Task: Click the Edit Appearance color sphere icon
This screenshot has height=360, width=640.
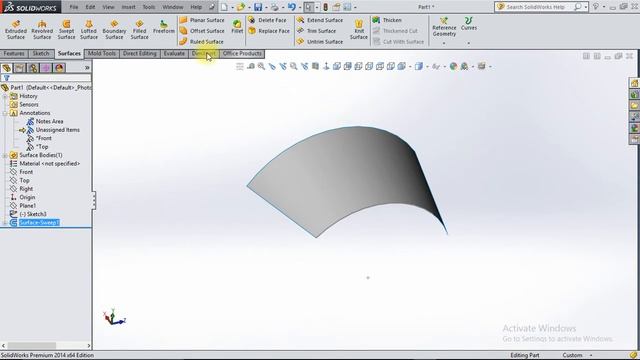Action: click(453, 66)
